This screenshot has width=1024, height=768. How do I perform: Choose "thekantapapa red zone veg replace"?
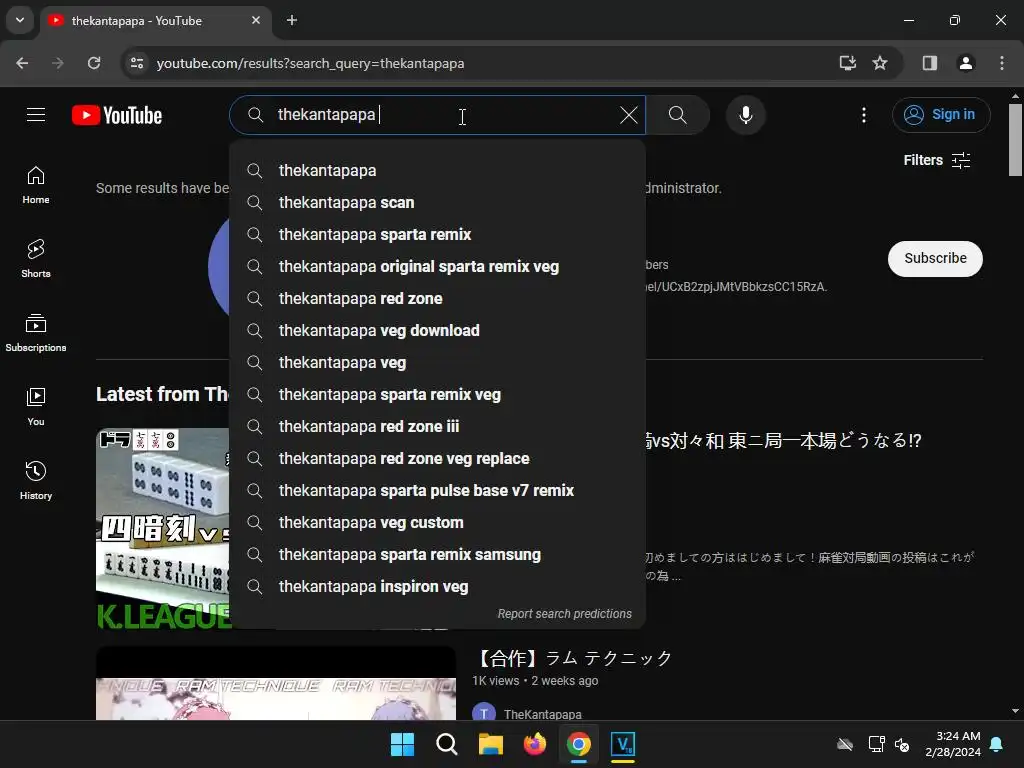click(x=437, y=458)
